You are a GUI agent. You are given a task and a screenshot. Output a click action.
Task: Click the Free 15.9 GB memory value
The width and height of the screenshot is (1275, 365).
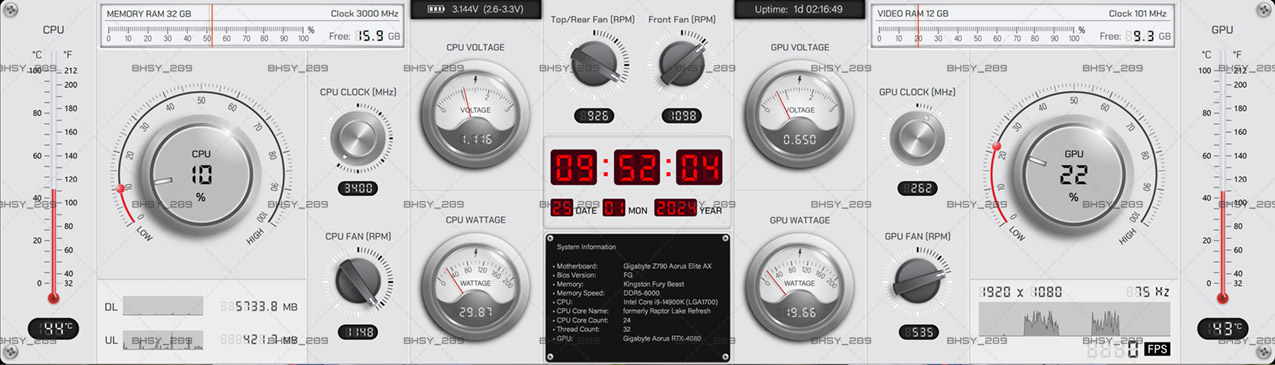[x=365, y=36]
